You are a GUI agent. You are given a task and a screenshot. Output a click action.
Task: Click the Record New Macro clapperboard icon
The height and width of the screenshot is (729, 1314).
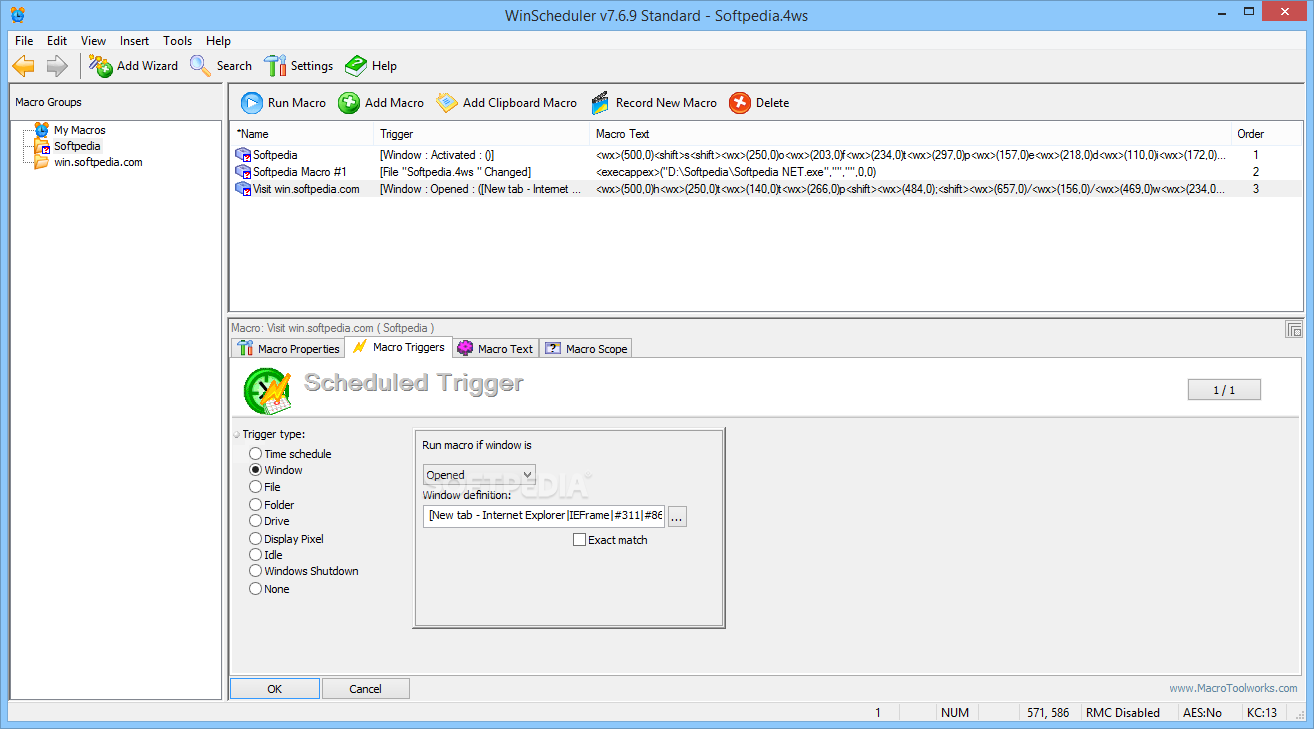coord(600,103)
